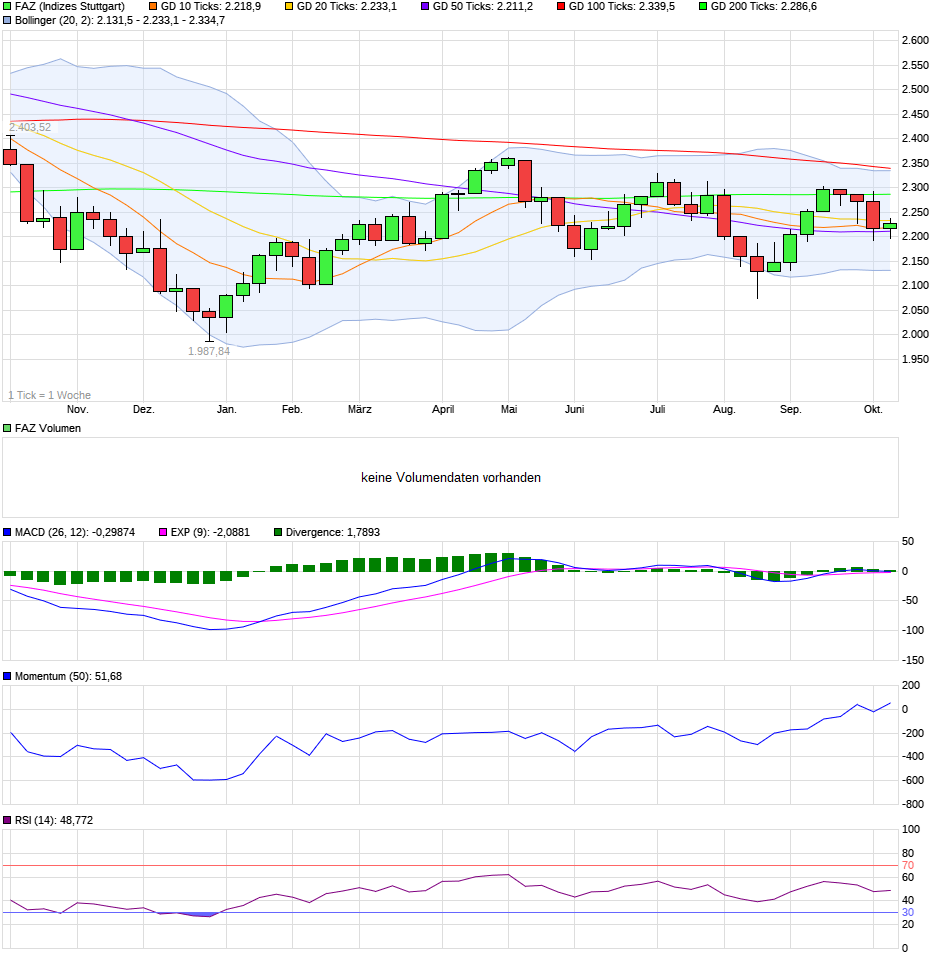The width and height of the screenshot is (940, 958).
Task: Select the FAZ (Indizes Stuttgart) title label
Action: click(x=69, y=6)
